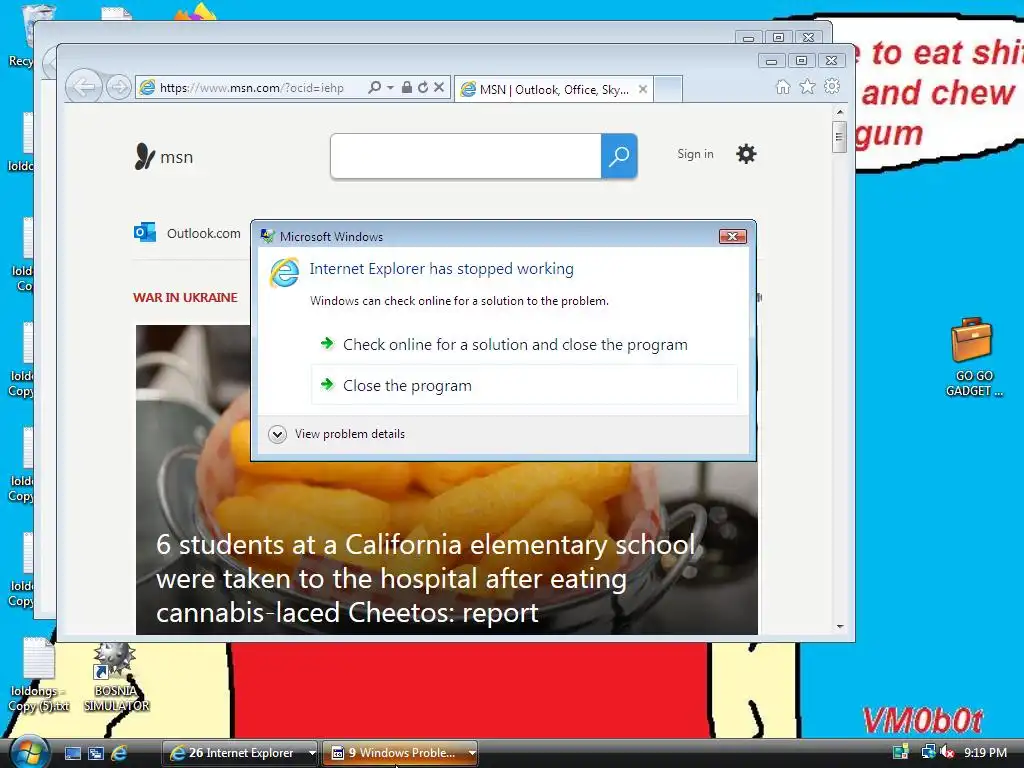Close the background Internet Explorer window

[808, 37]
